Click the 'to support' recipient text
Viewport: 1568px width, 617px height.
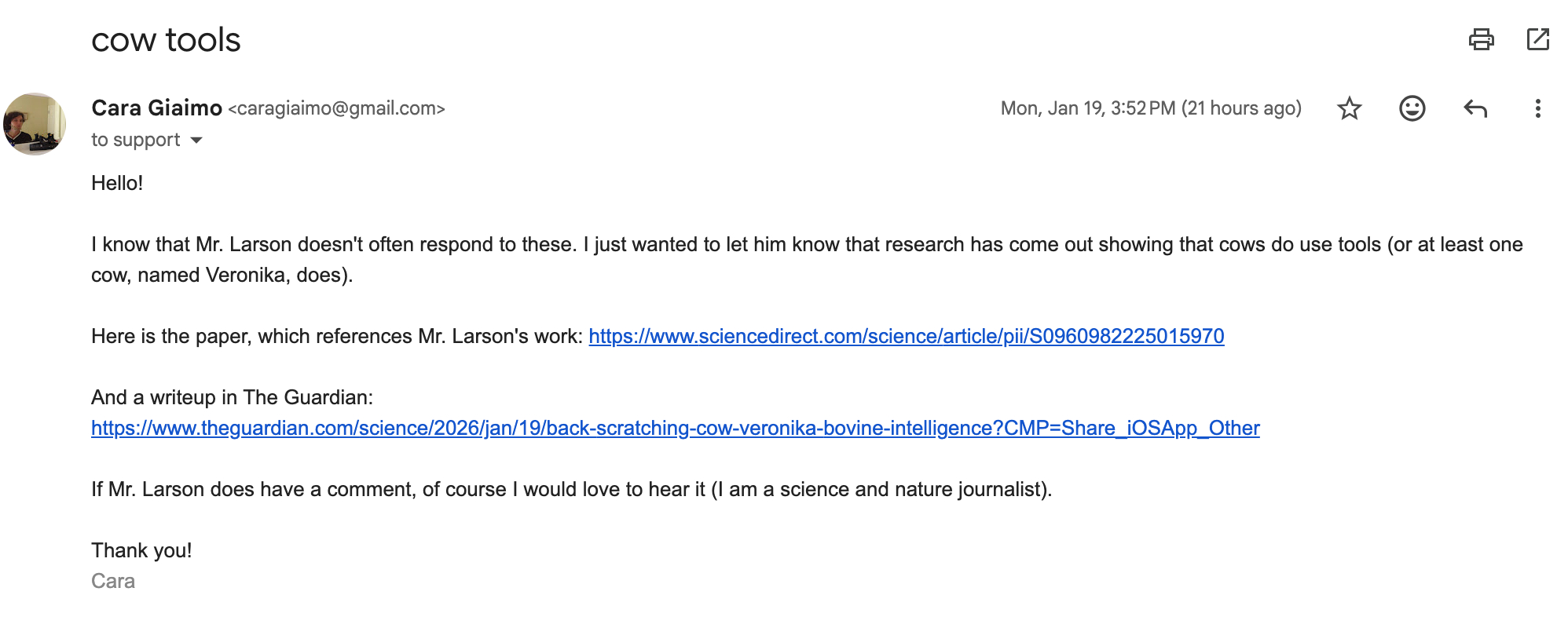click(x=135, y=141)
